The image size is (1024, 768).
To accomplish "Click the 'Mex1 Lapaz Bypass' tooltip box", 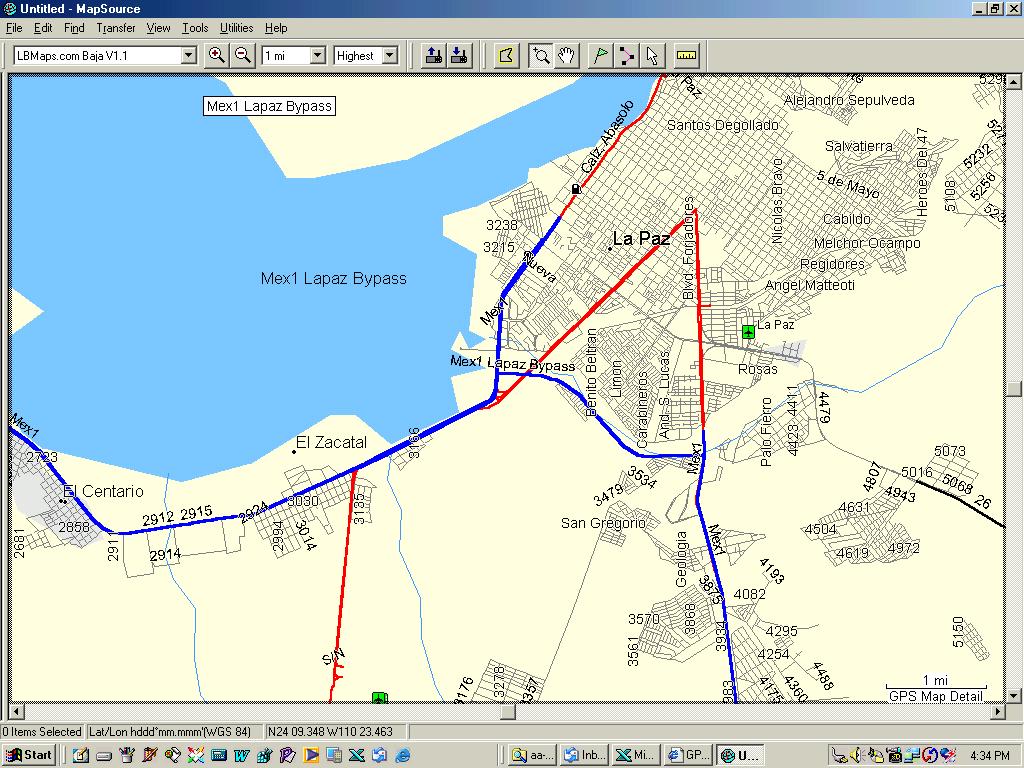I will 269,106.
